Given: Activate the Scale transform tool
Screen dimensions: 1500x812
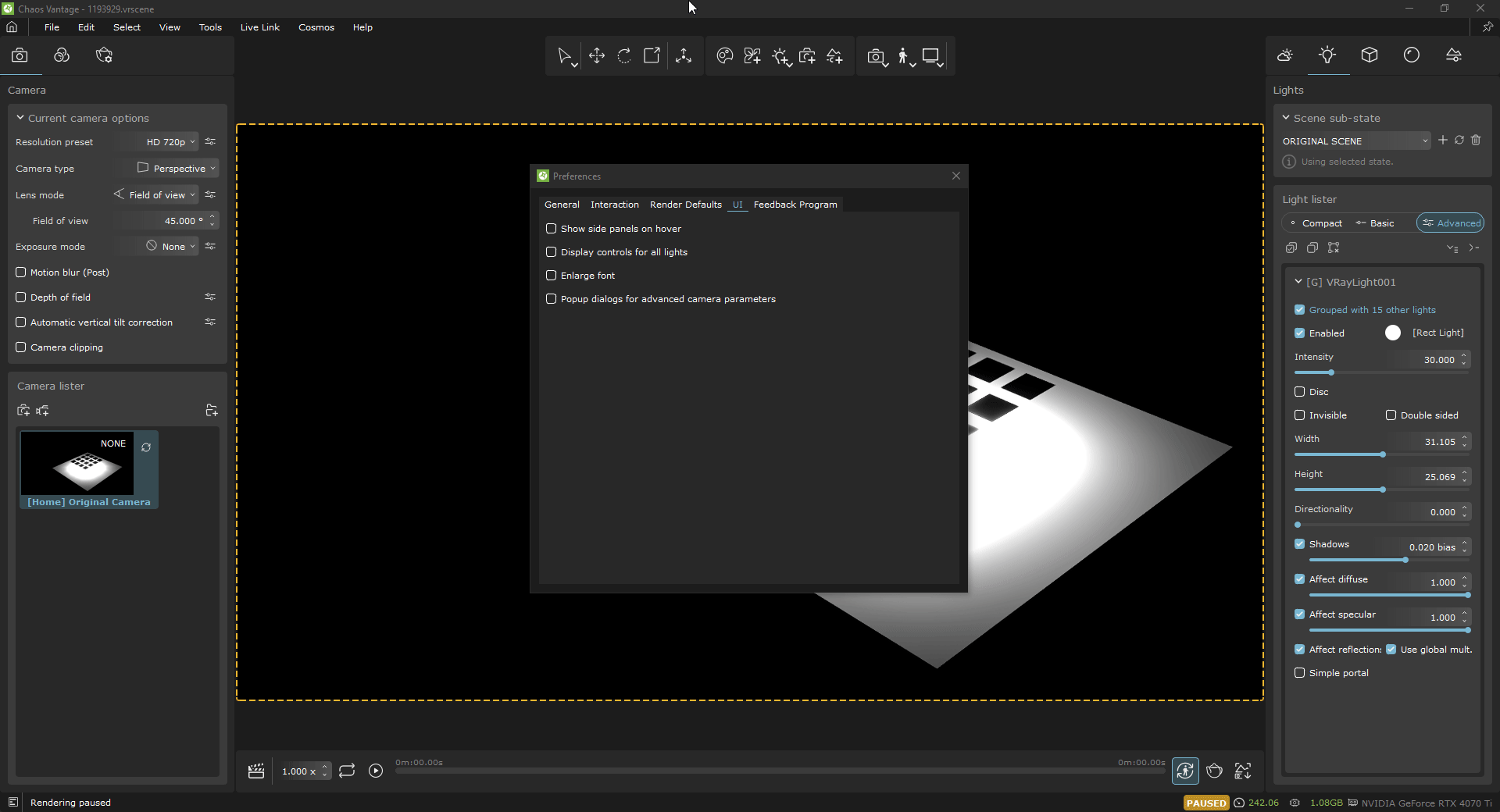Looking at the screenshot, I should pos(652,56).
